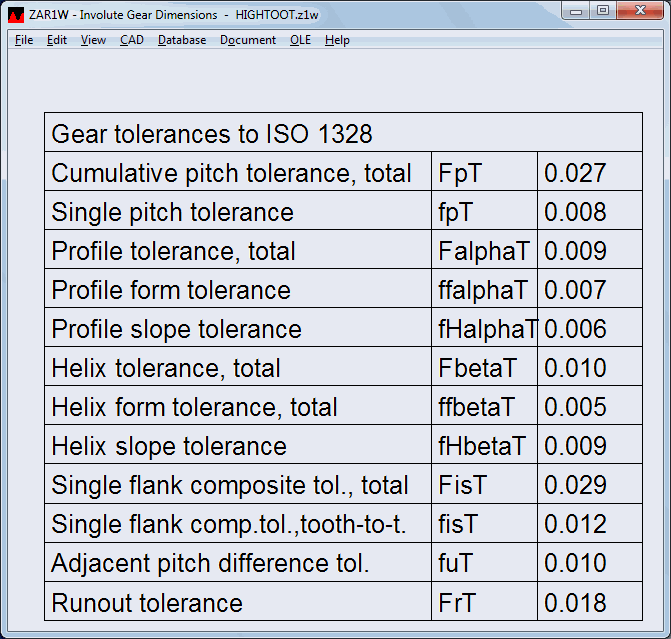Click the Runout tolerance value 0.018

point(575,603)
